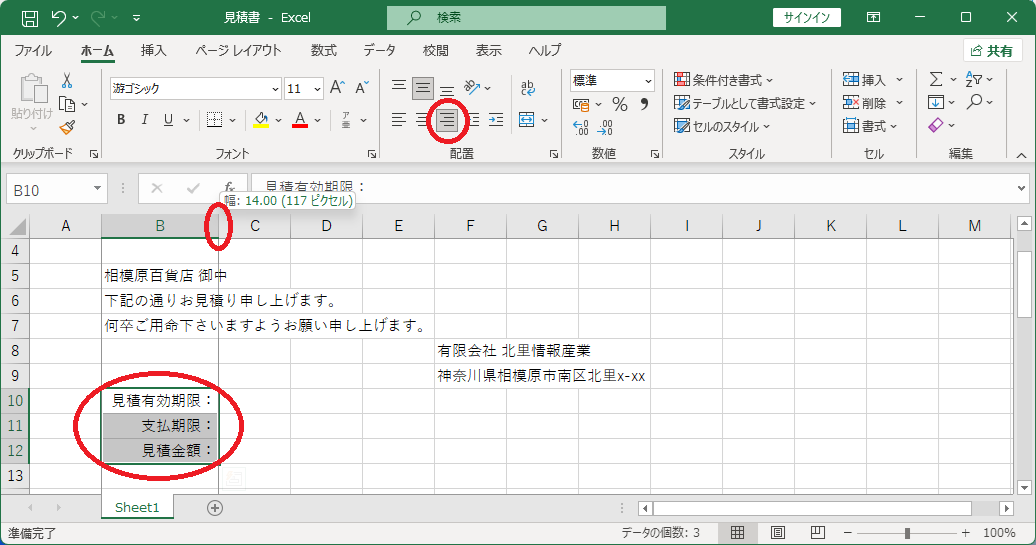Select cell with 有限会社 北里情報産業

click(x=470, y=351)
